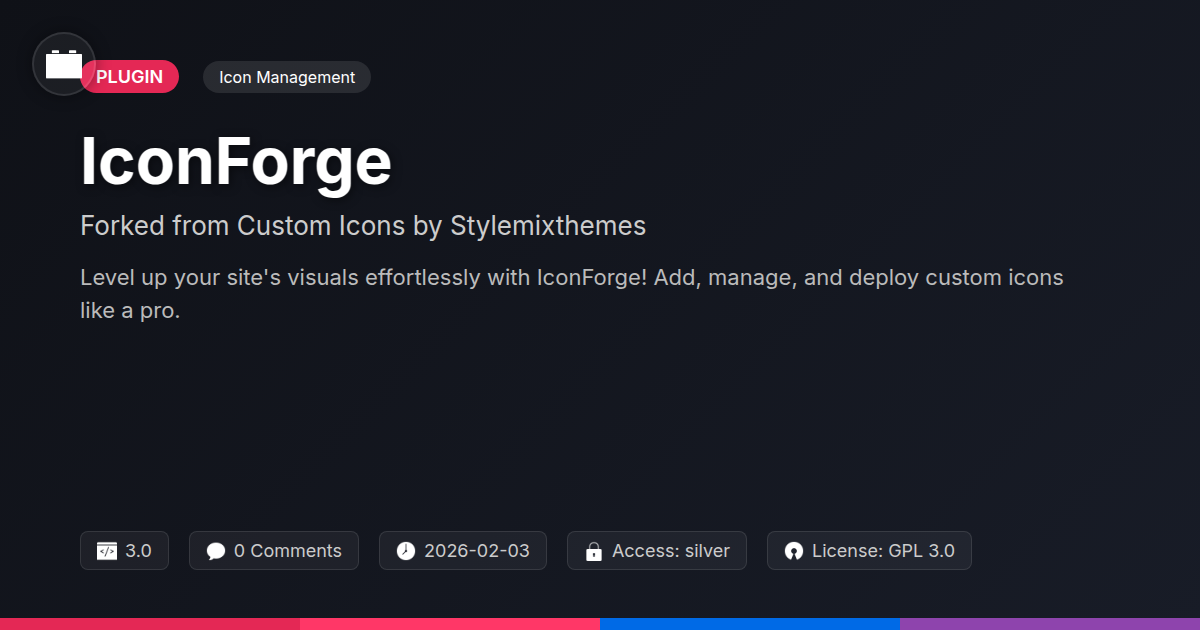This screenshot has width=1200, height=630.
Task: Click the code version icon beside 3.0
Action: click(107, 551)
